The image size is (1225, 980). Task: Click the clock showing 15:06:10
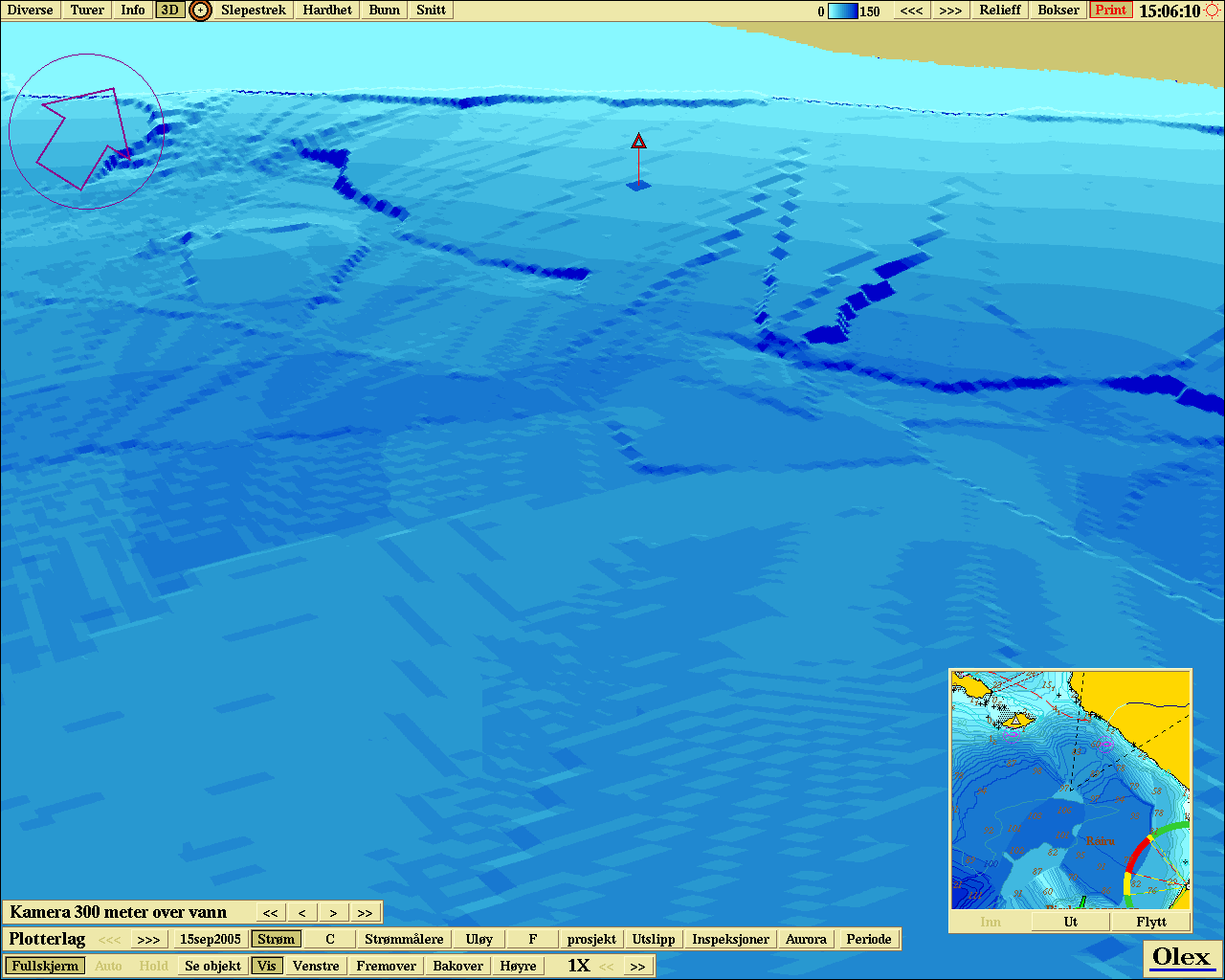[1169, 11]
